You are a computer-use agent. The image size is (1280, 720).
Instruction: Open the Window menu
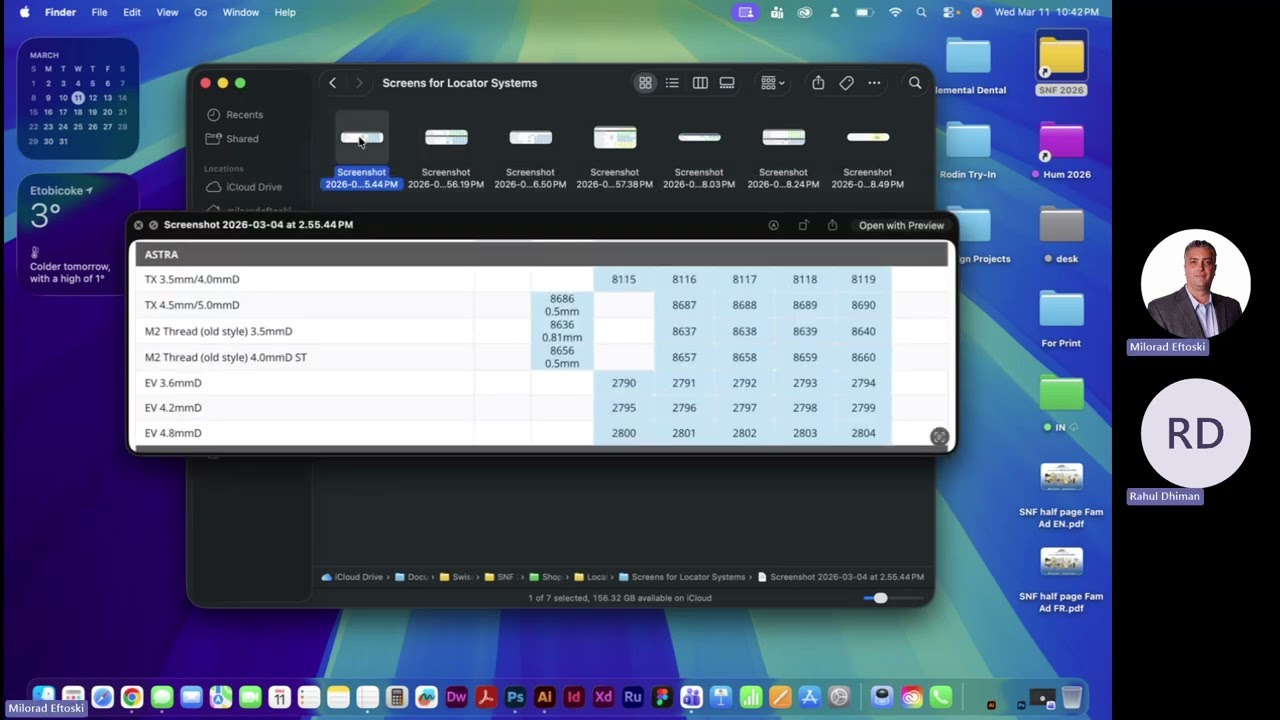point(240,12)
